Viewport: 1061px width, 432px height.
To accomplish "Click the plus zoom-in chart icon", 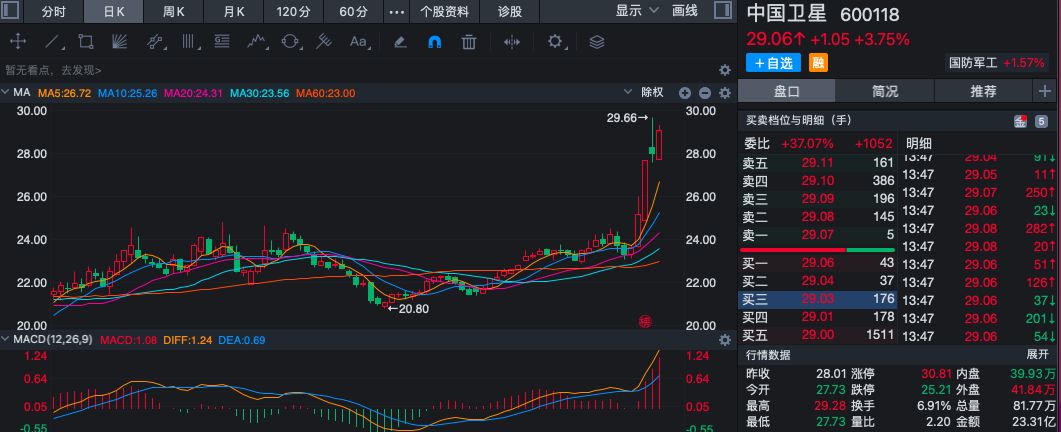I will click(x=685, y=93).
